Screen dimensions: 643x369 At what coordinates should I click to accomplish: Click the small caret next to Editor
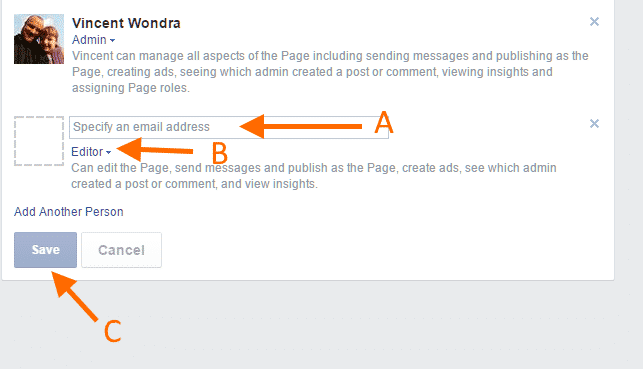[108, 153]
